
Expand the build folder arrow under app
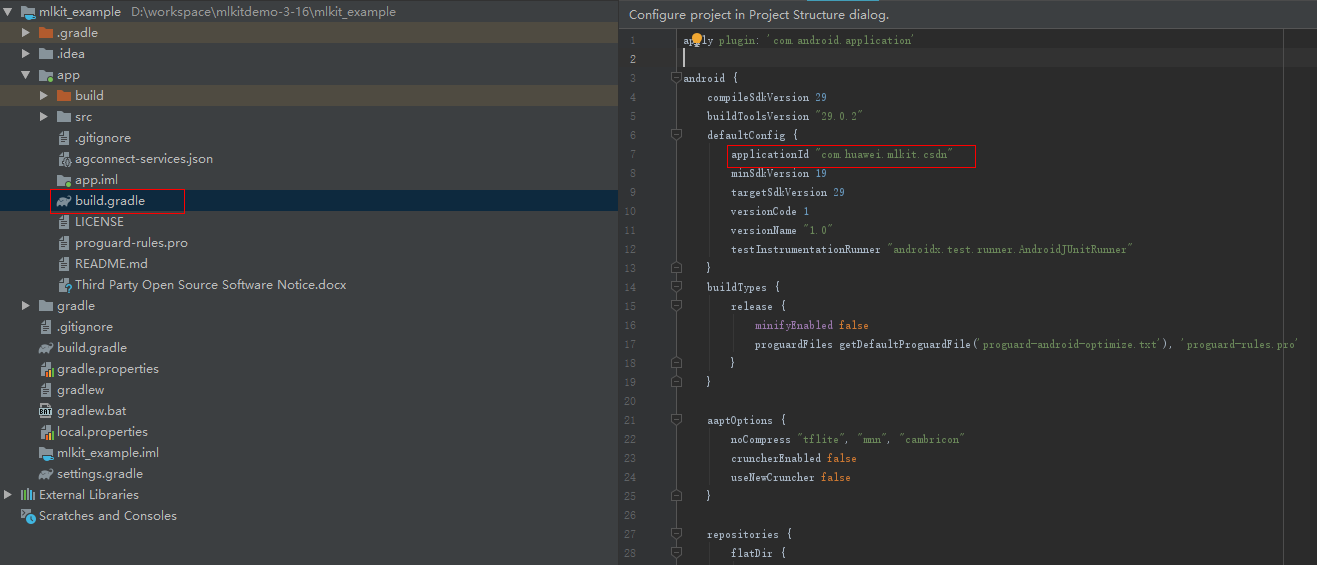click(45, 96)
